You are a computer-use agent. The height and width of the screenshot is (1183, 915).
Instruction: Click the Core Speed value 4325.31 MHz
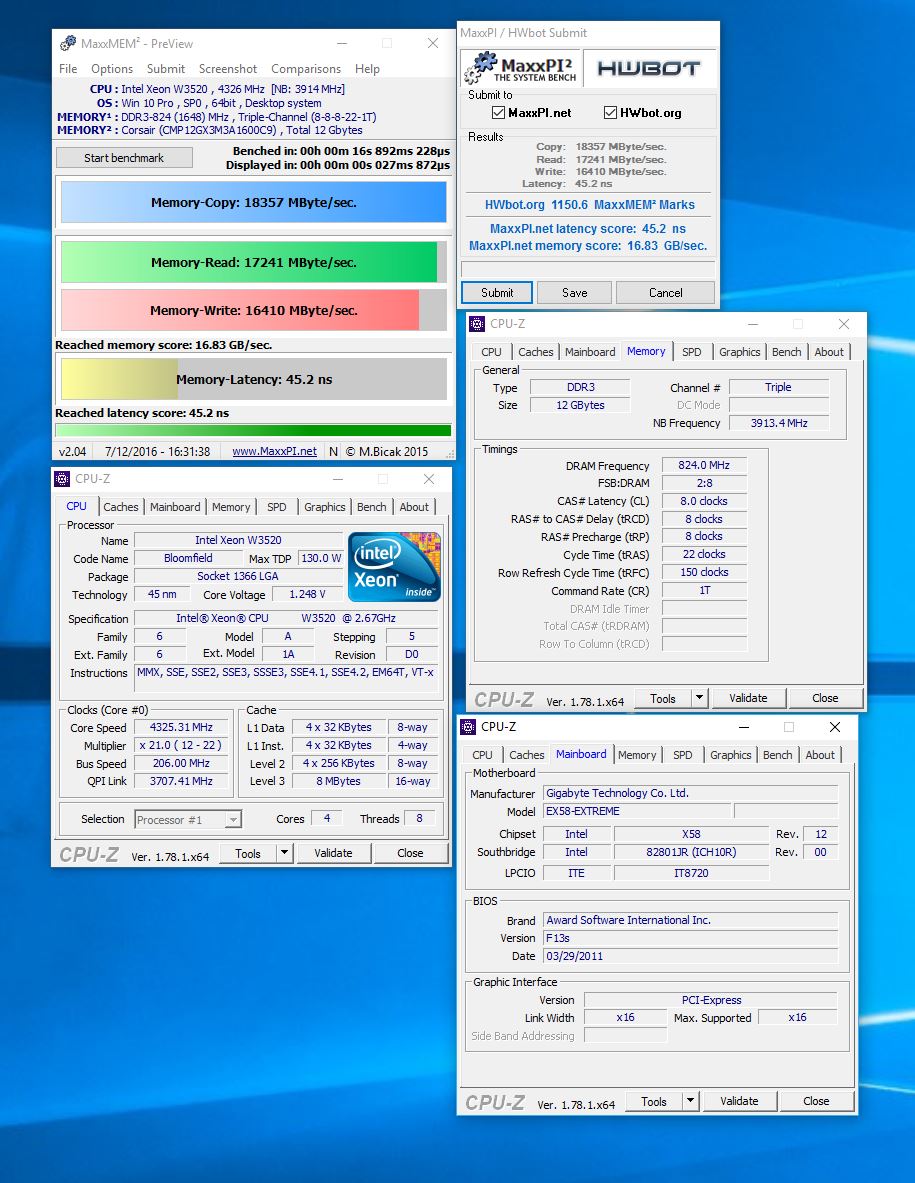click(x=181, y=727)
